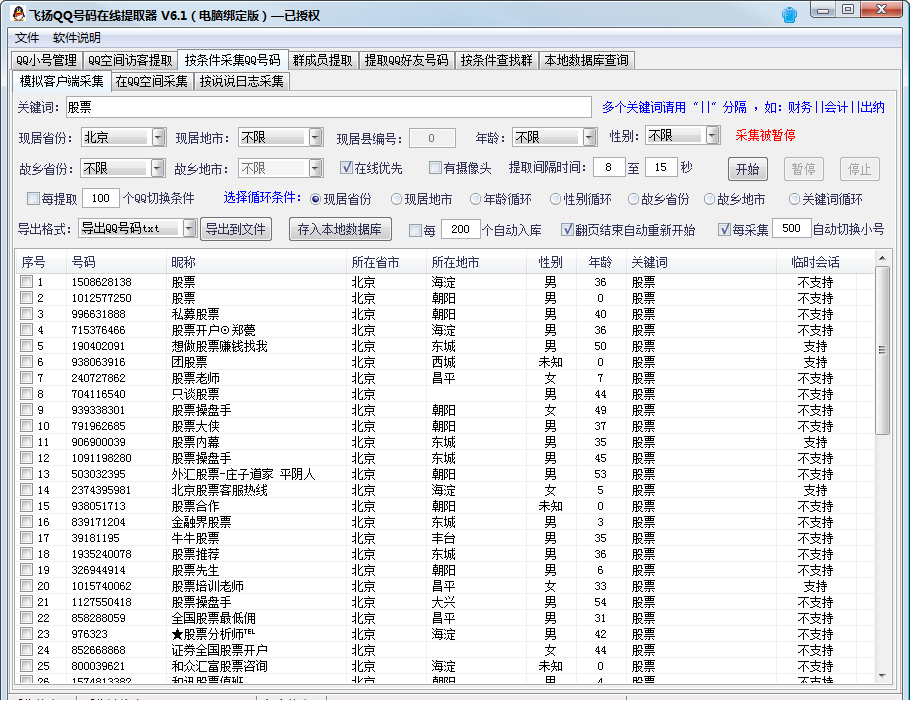Click the 年龄 column header

600,262
